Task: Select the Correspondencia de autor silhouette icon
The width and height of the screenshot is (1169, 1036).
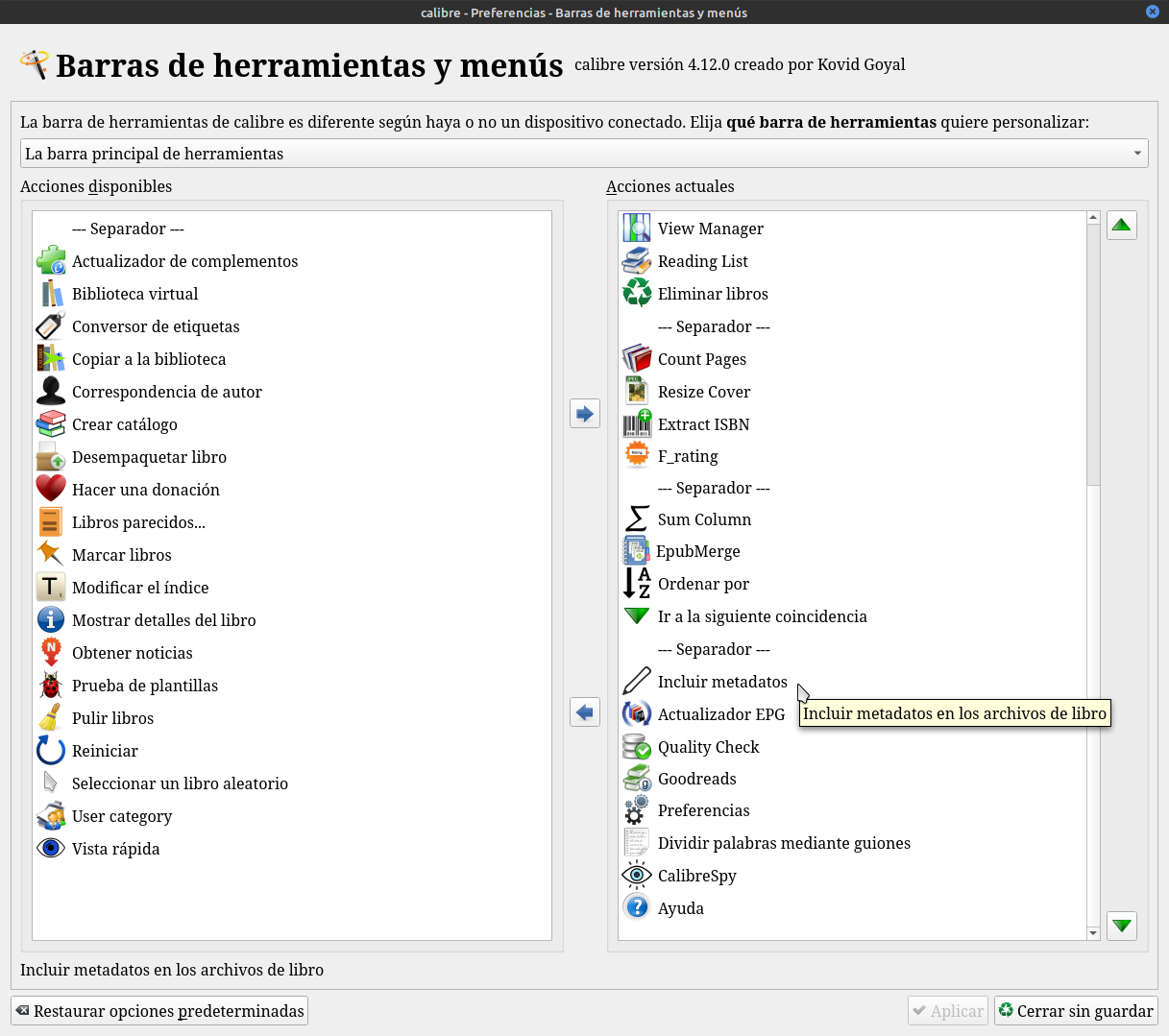Action: click(51, 392)
